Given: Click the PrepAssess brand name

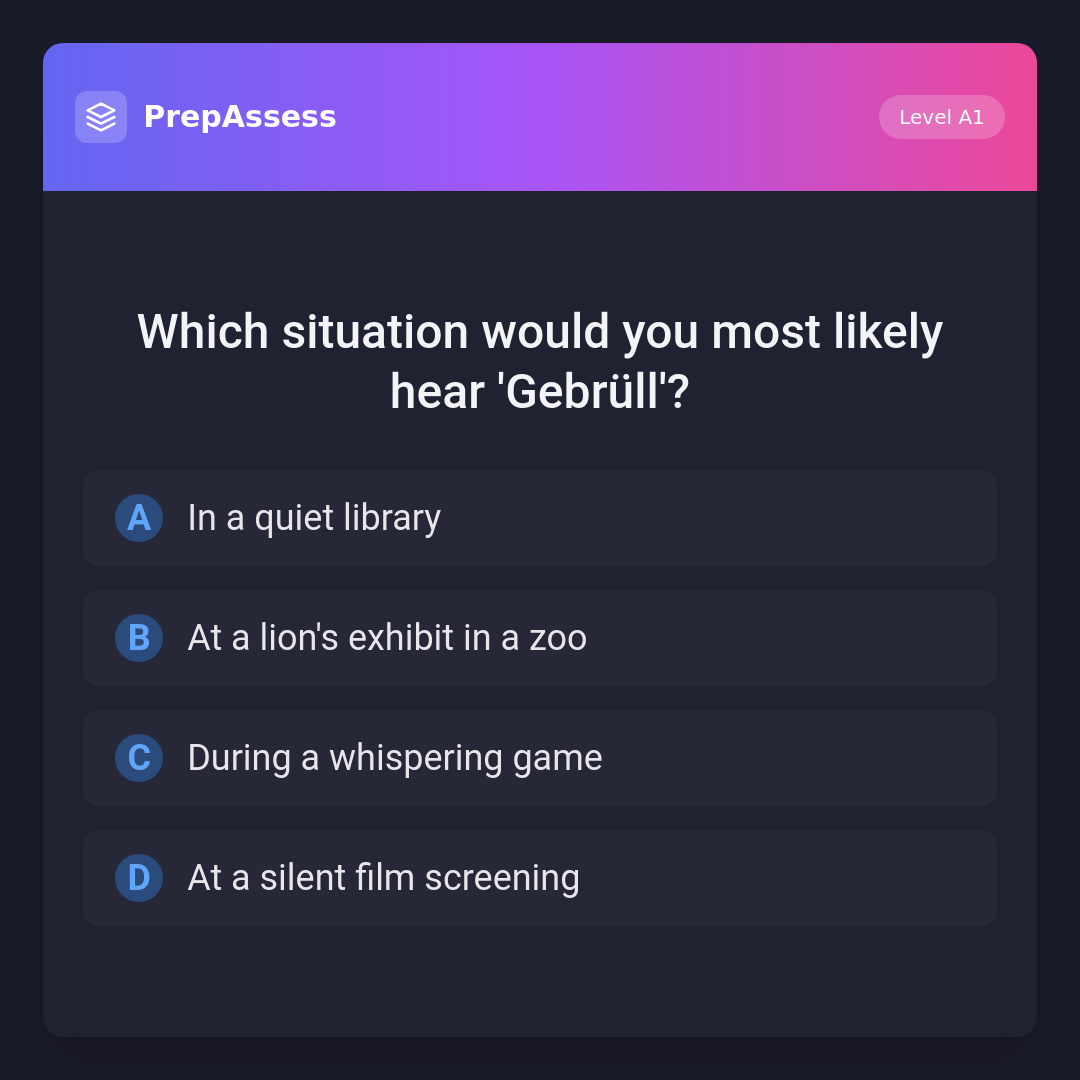Looking at the screenshot, I should click(240, 117).
